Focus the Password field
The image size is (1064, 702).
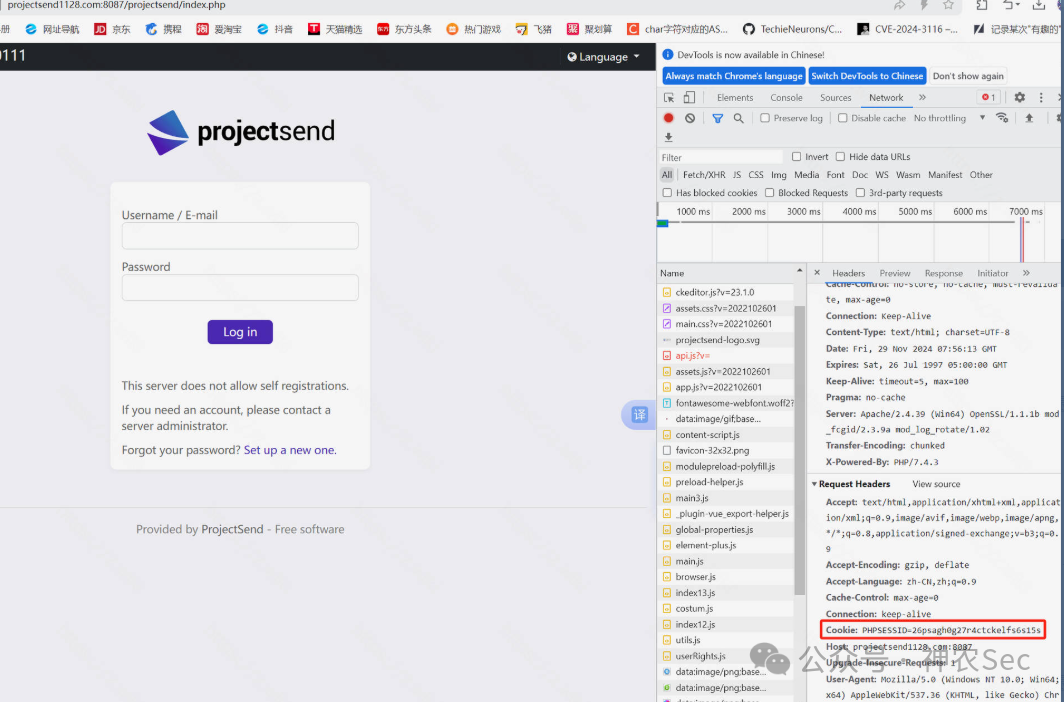240,288
